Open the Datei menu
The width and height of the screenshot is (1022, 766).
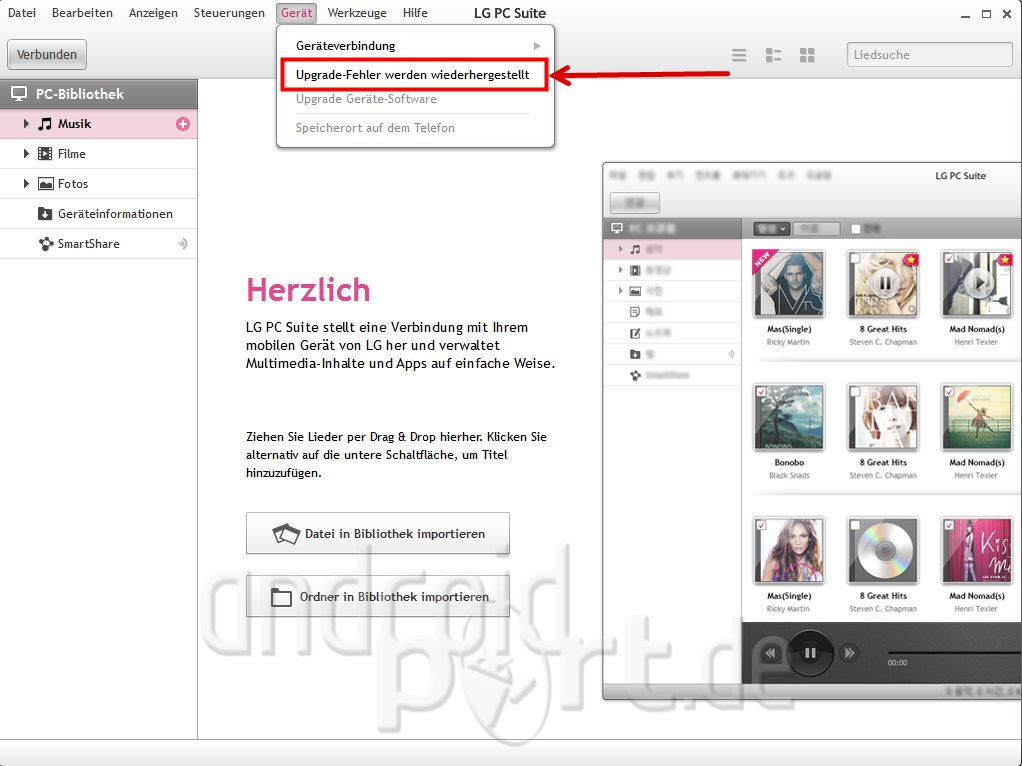(x=22, y=13)
